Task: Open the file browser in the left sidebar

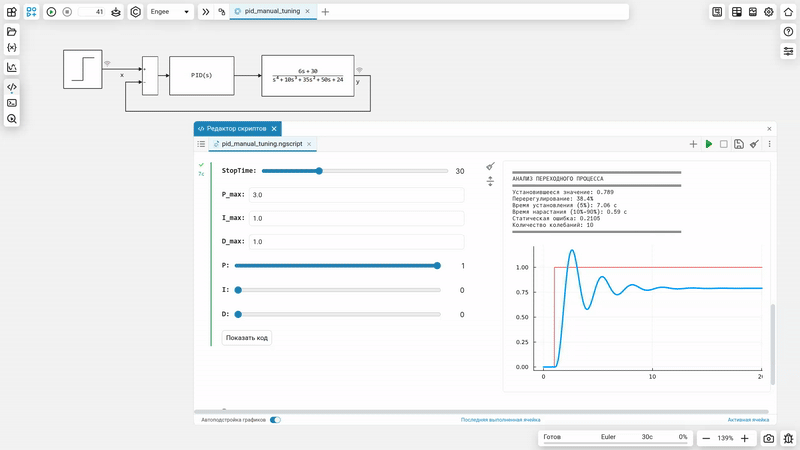Action: (x=12, y=31)
